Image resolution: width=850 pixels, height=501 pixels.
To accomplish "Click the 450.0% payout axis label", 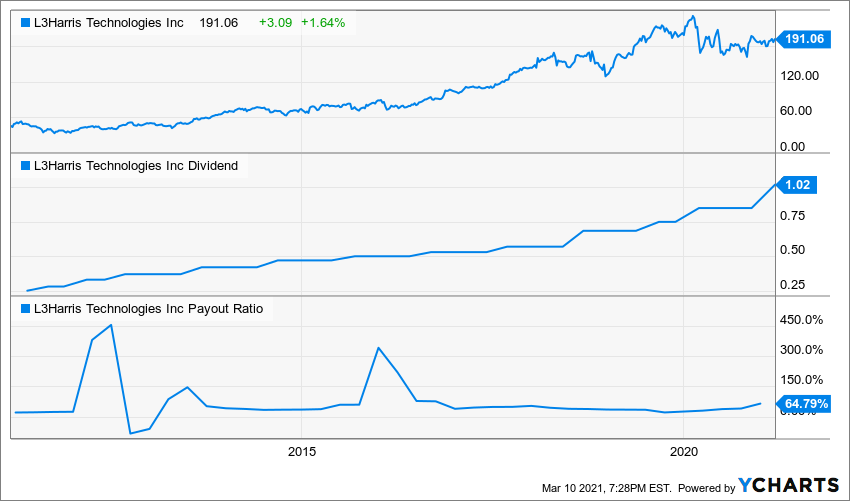I will click(802, 320).
